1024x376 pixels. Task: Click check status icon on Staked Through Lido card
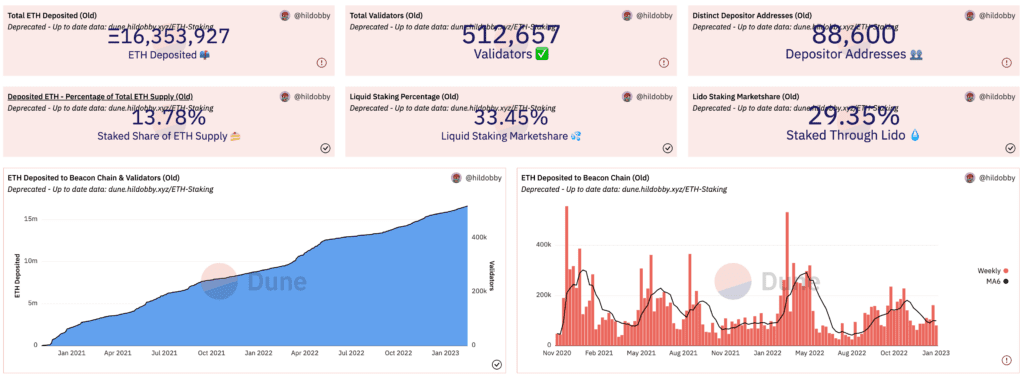click(x=1010, y=148)
